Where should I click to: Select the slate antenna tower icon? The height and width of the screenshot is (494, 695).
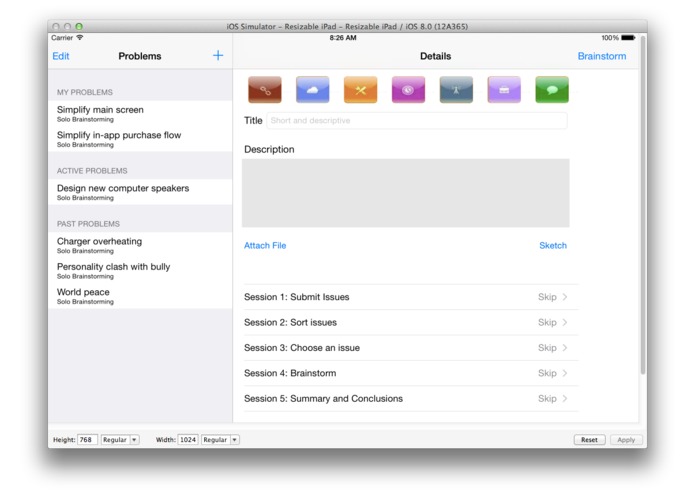(x=456, y=89)
